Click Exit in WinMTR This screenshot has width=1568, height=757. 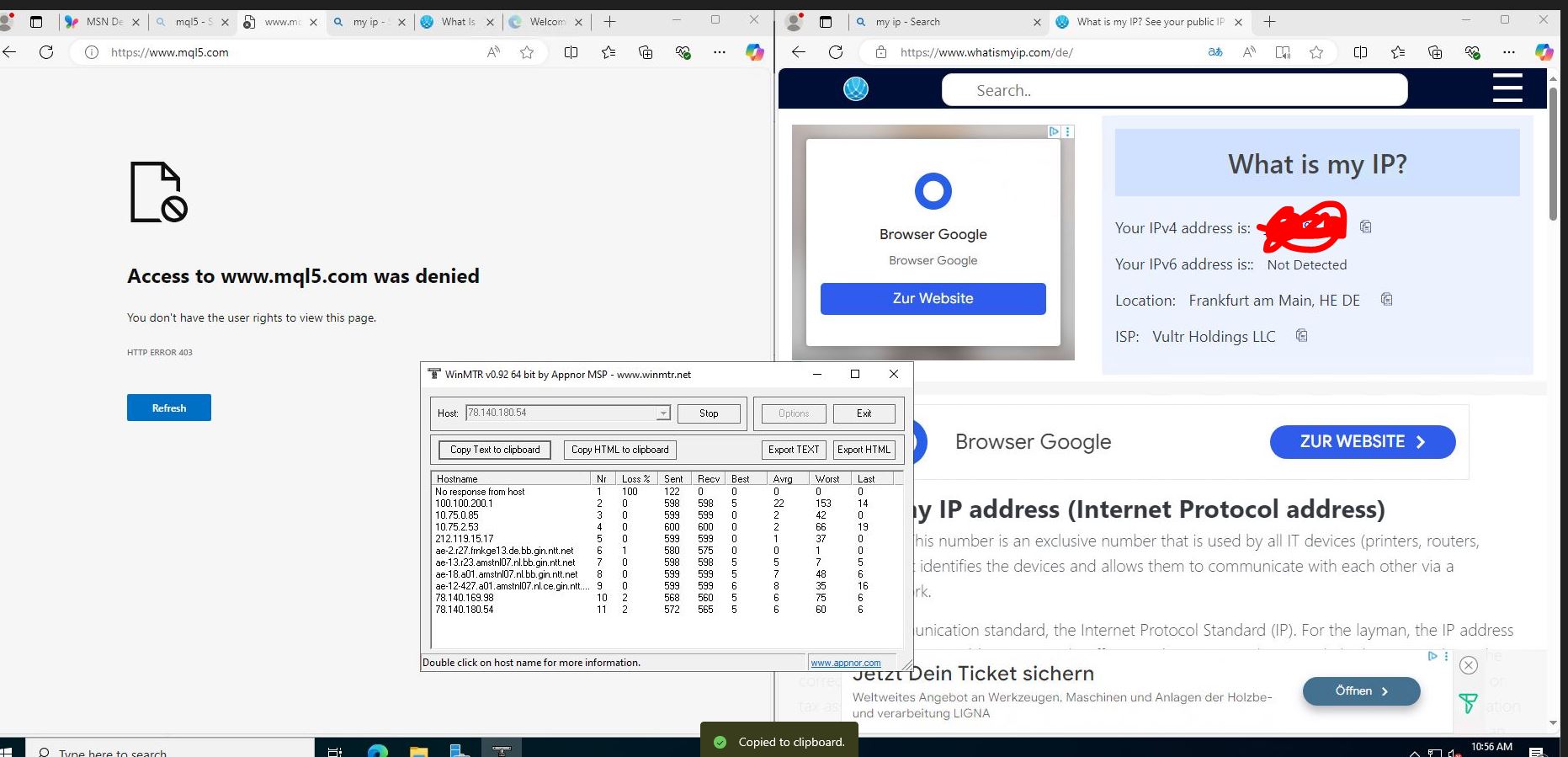click(864, 413)
